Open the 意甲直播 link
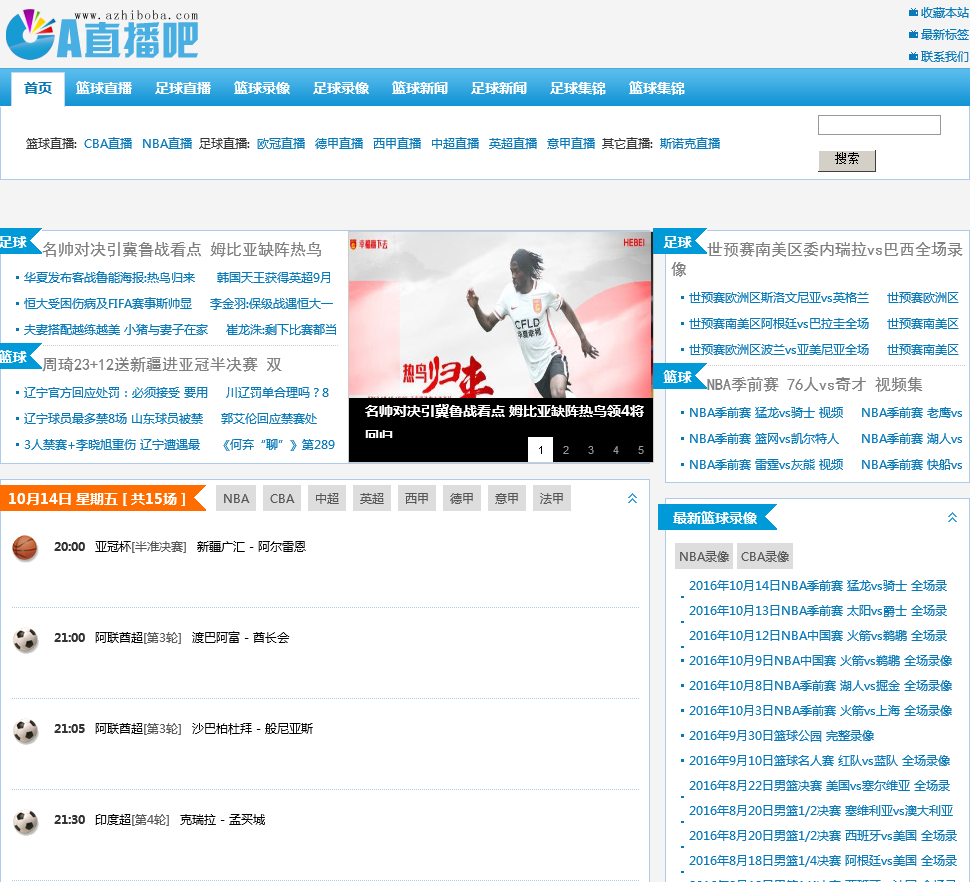Viewport: 970px width, 882px height. (571, 143)
